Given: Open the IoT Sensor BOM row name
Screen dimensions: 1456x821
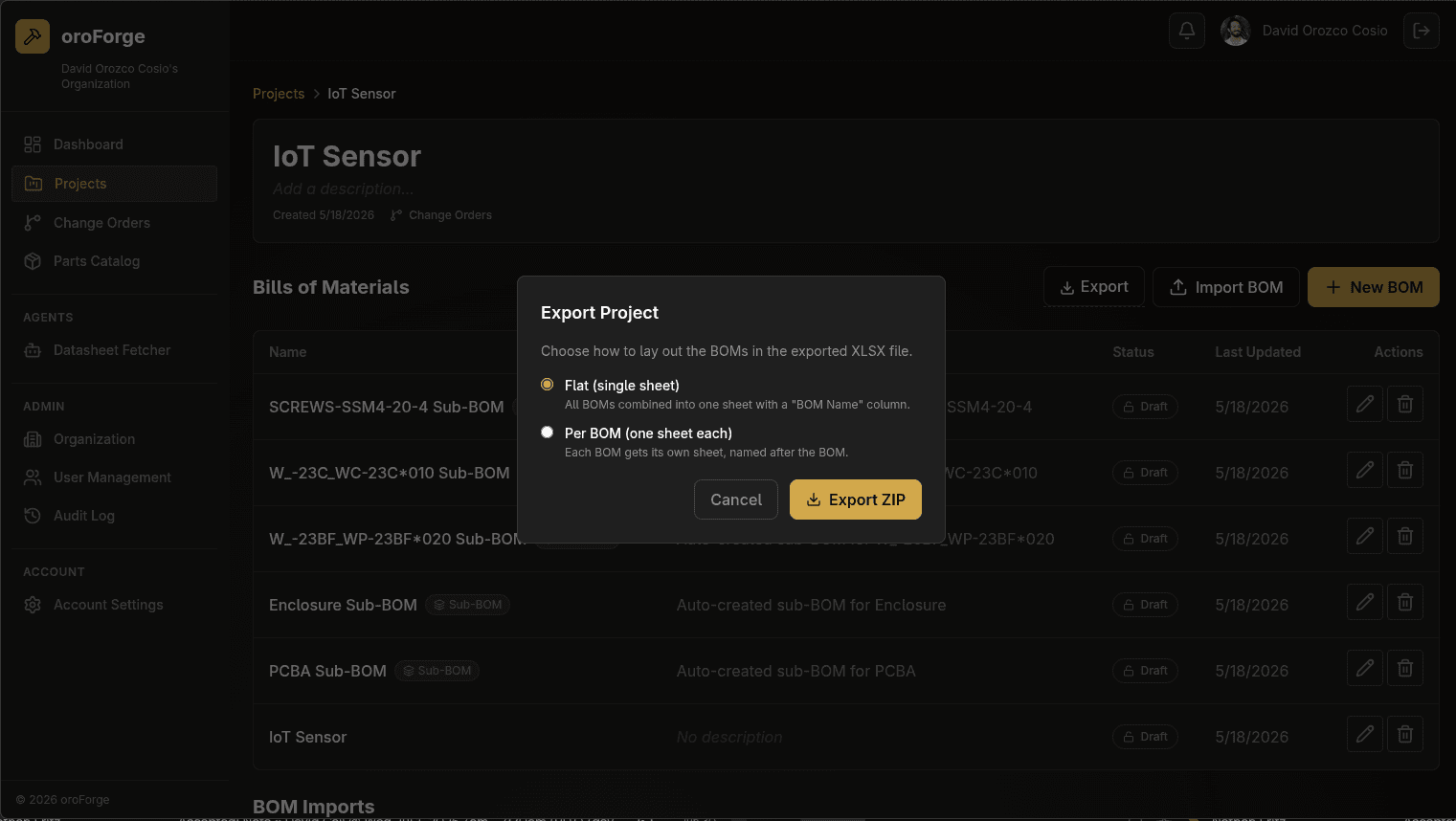Looking at the screenshot, I should click(307, 737).
